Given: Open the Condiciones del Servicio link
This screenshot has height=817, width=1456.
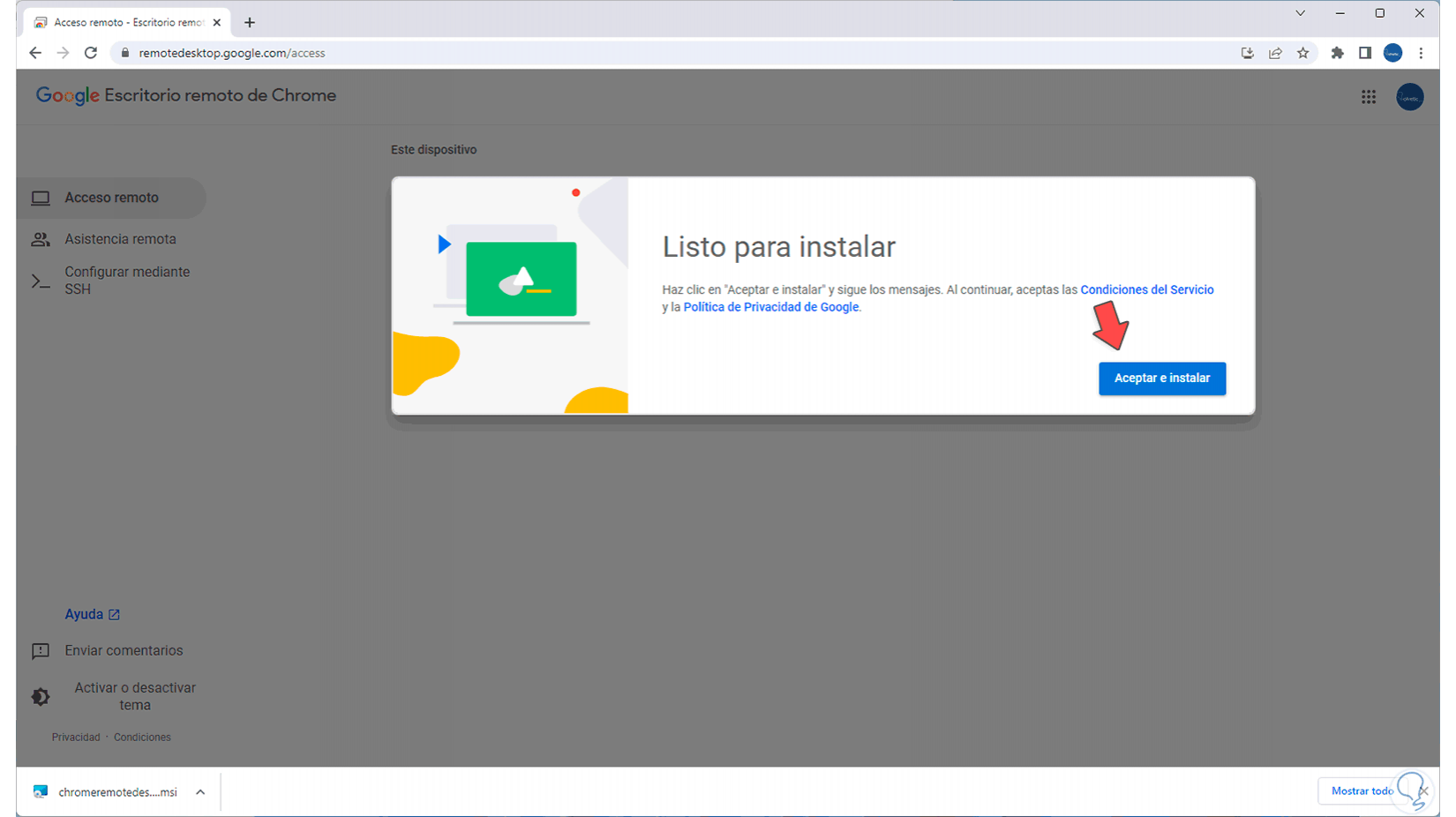Looking at the screenshot, I should click(1146, 289).
